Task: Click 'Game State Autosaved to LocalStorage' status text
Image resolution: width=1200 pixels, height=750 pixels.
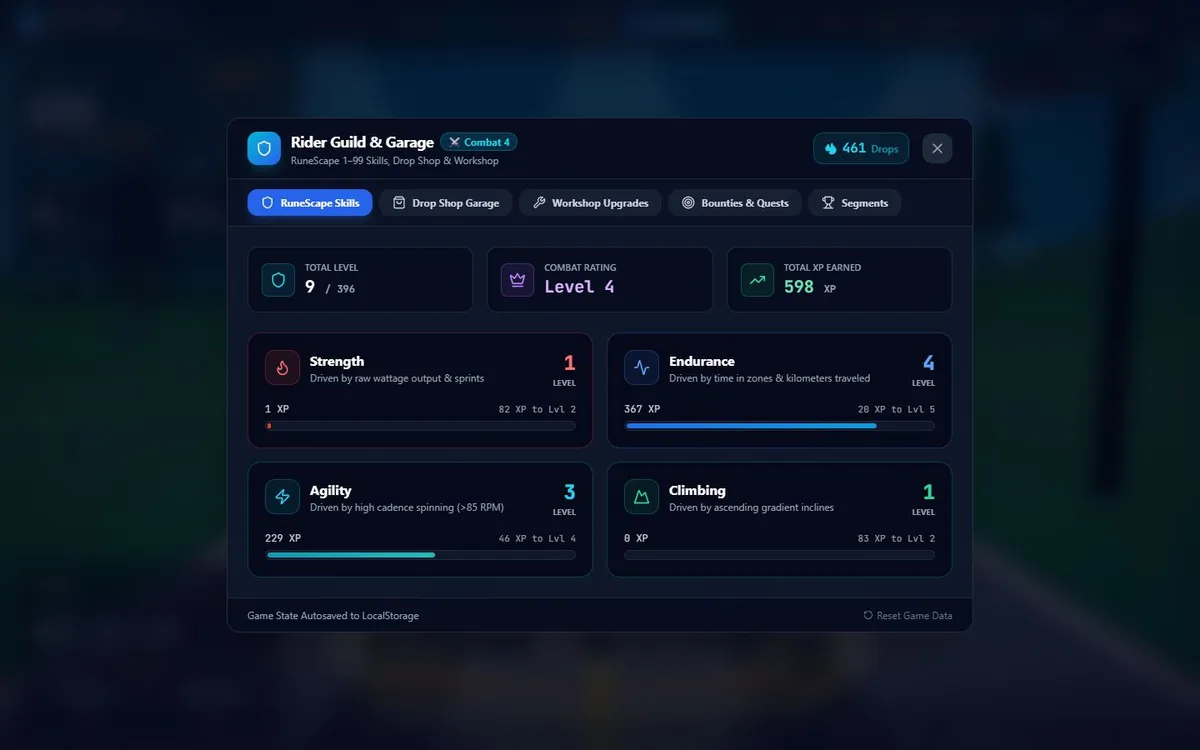Action: [333, 616]
